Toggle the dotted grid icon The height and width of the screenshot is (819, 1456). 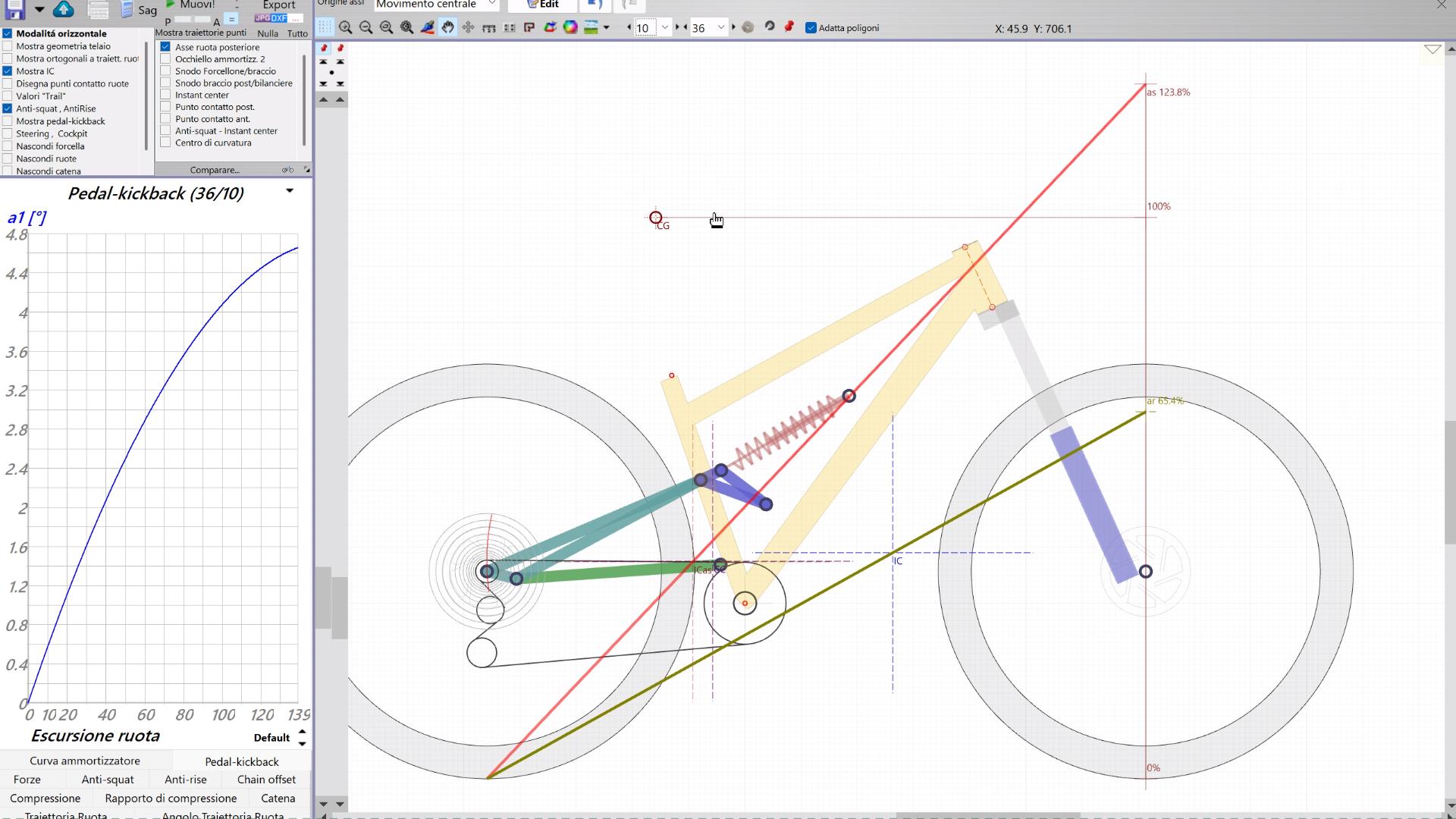[x=325, y=28]
